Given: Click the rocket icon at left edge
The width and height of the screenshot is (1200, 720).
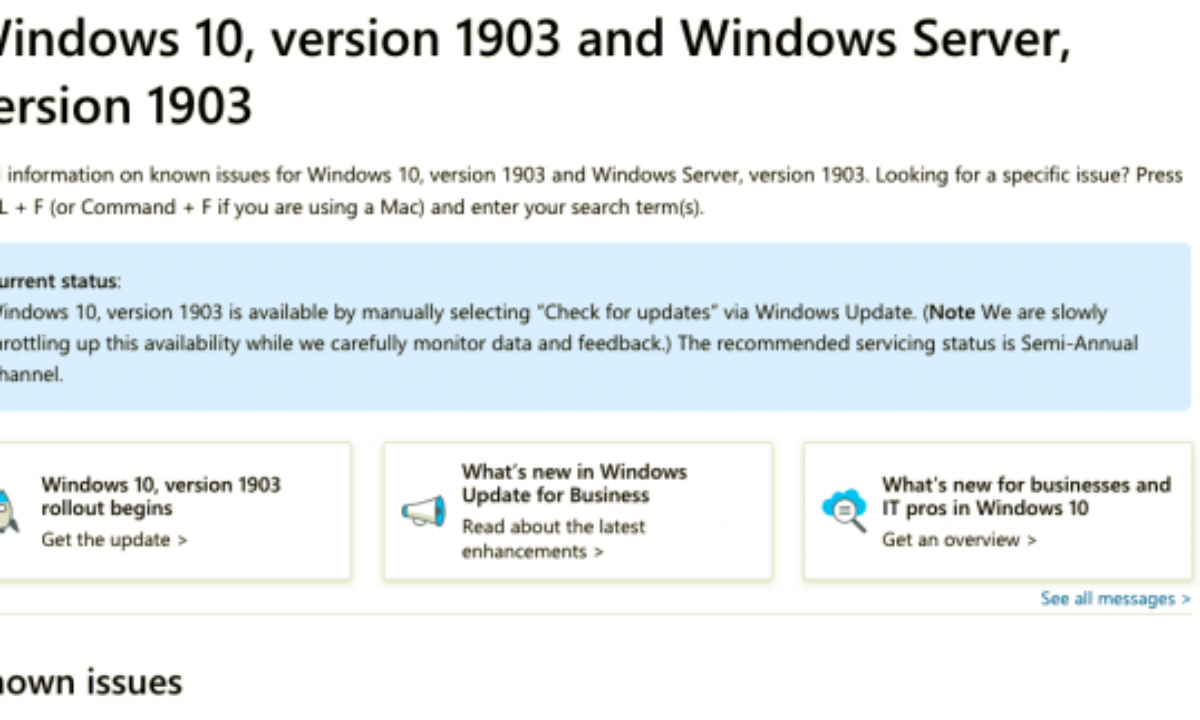Looking at the screenshot, I should [x=4, y=511].
